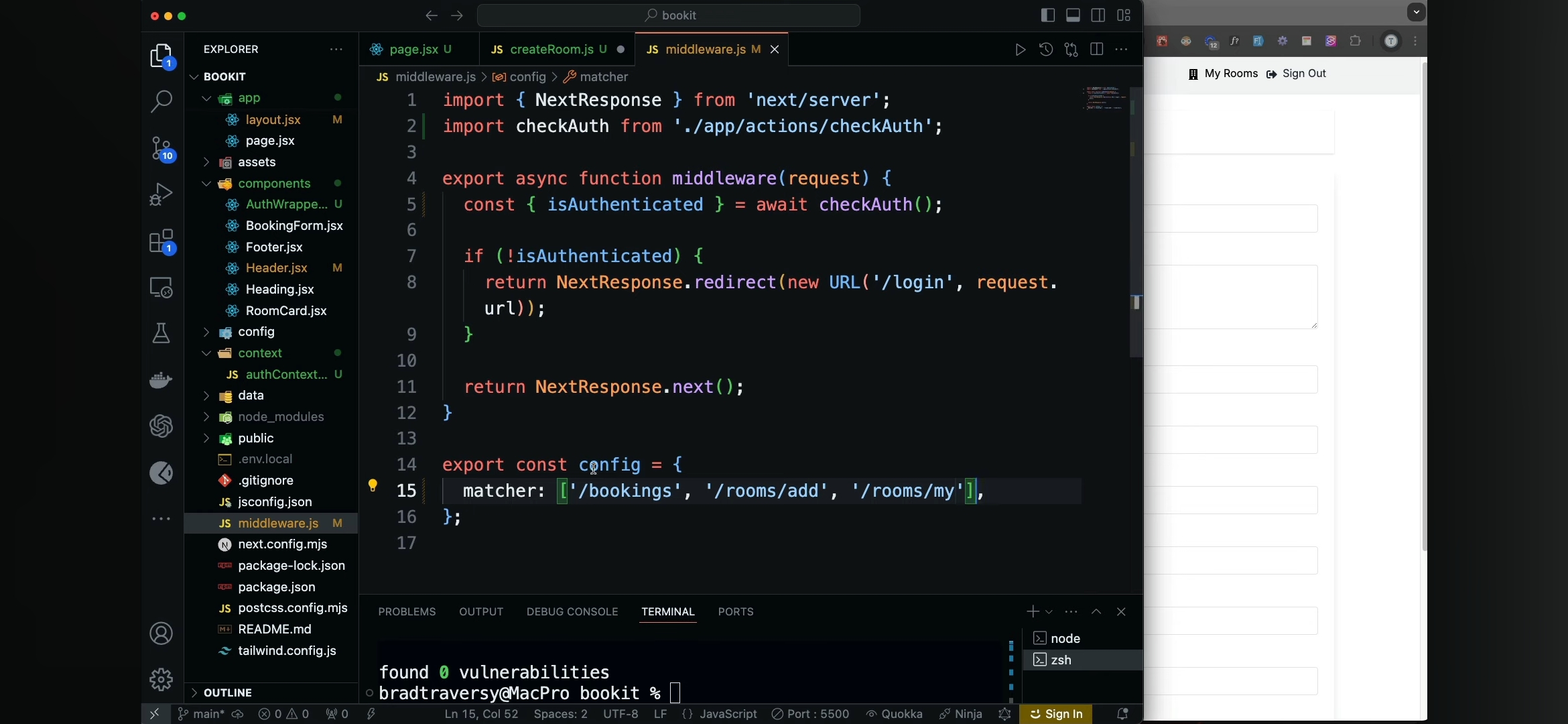Click the Run Code play icon

click(x=1020, y=50)
